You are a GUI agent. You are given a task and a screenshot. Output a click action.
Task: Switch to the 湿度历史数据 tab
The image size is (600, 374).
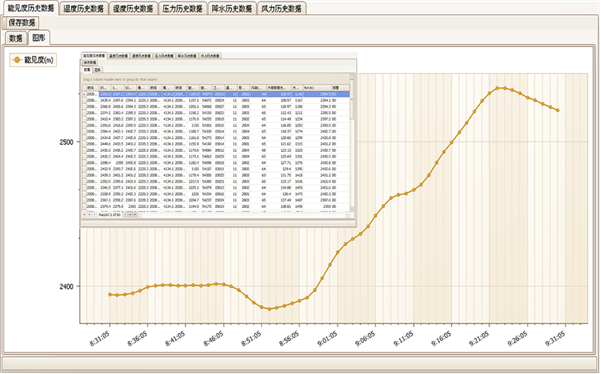coord(133,8)
